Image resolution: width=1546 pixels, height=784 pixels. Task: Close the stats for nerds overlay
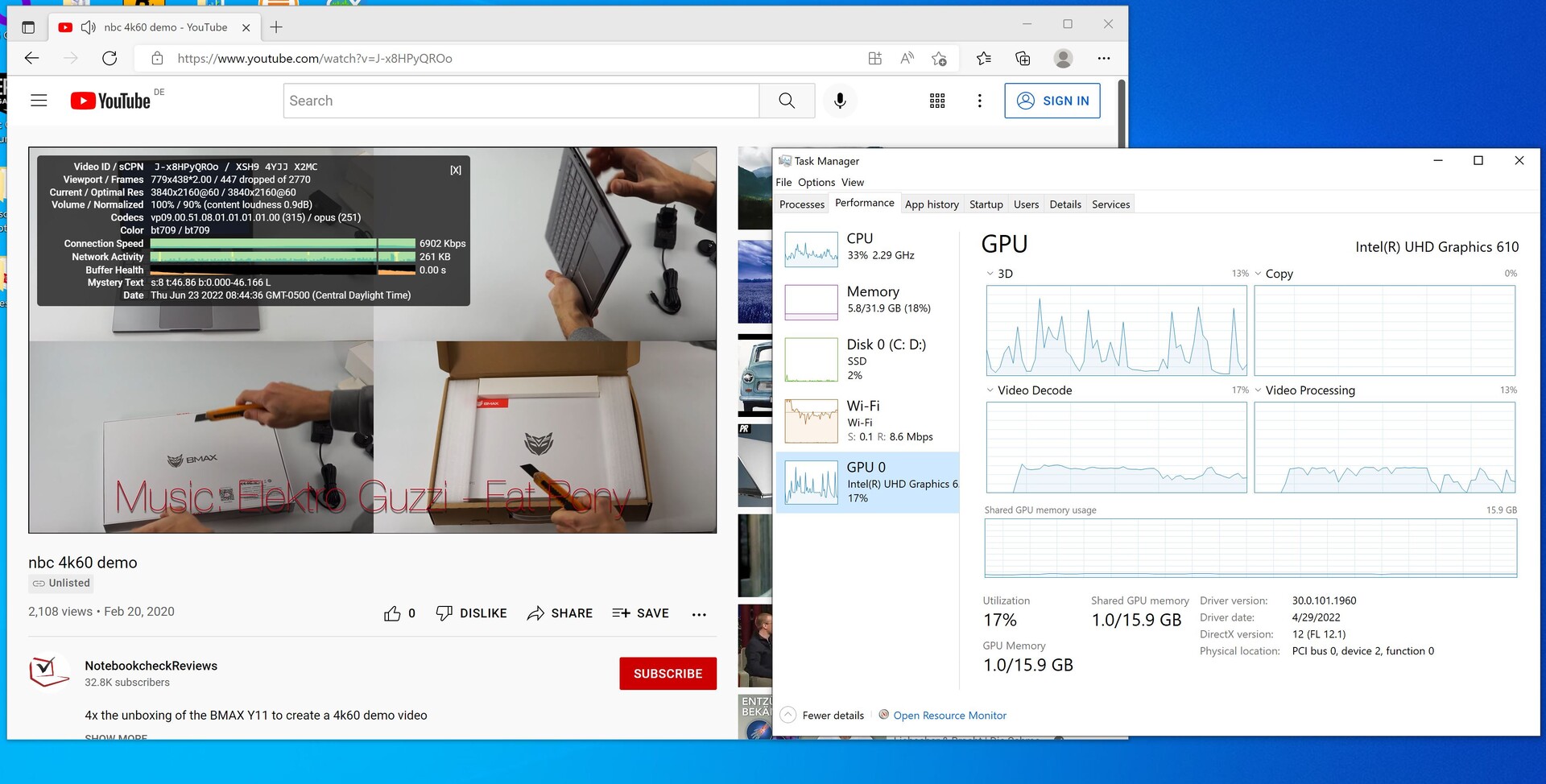click(x=456, y=170)
